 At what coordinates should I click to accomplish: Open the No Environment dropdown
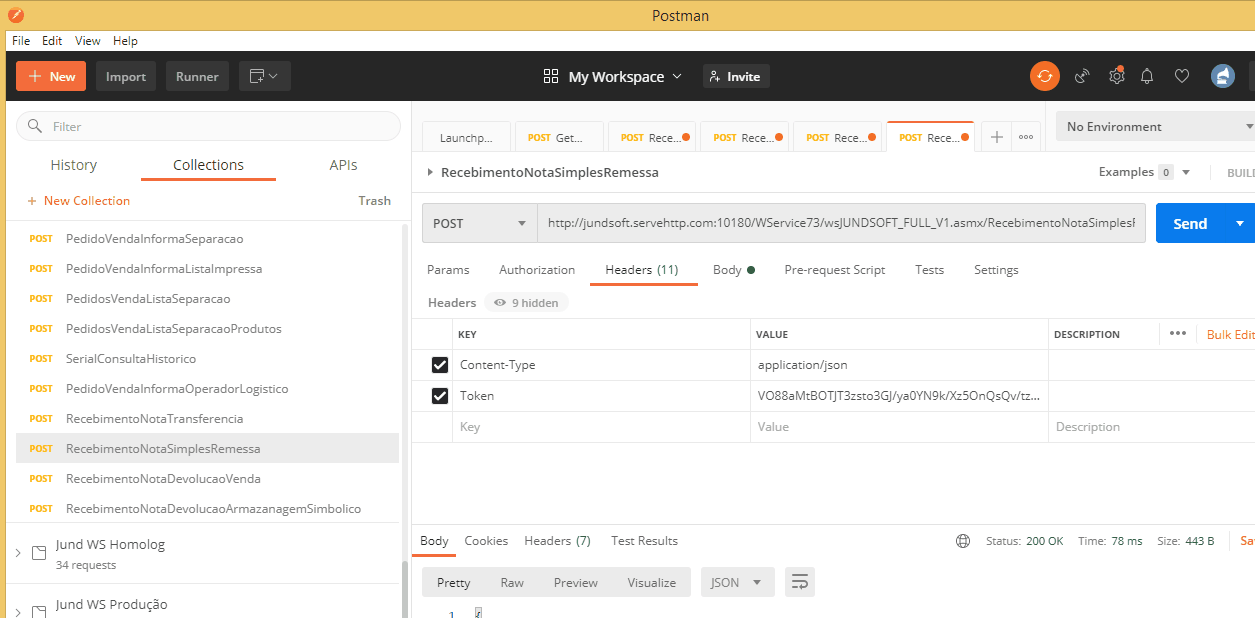(x=1155, y=127)
